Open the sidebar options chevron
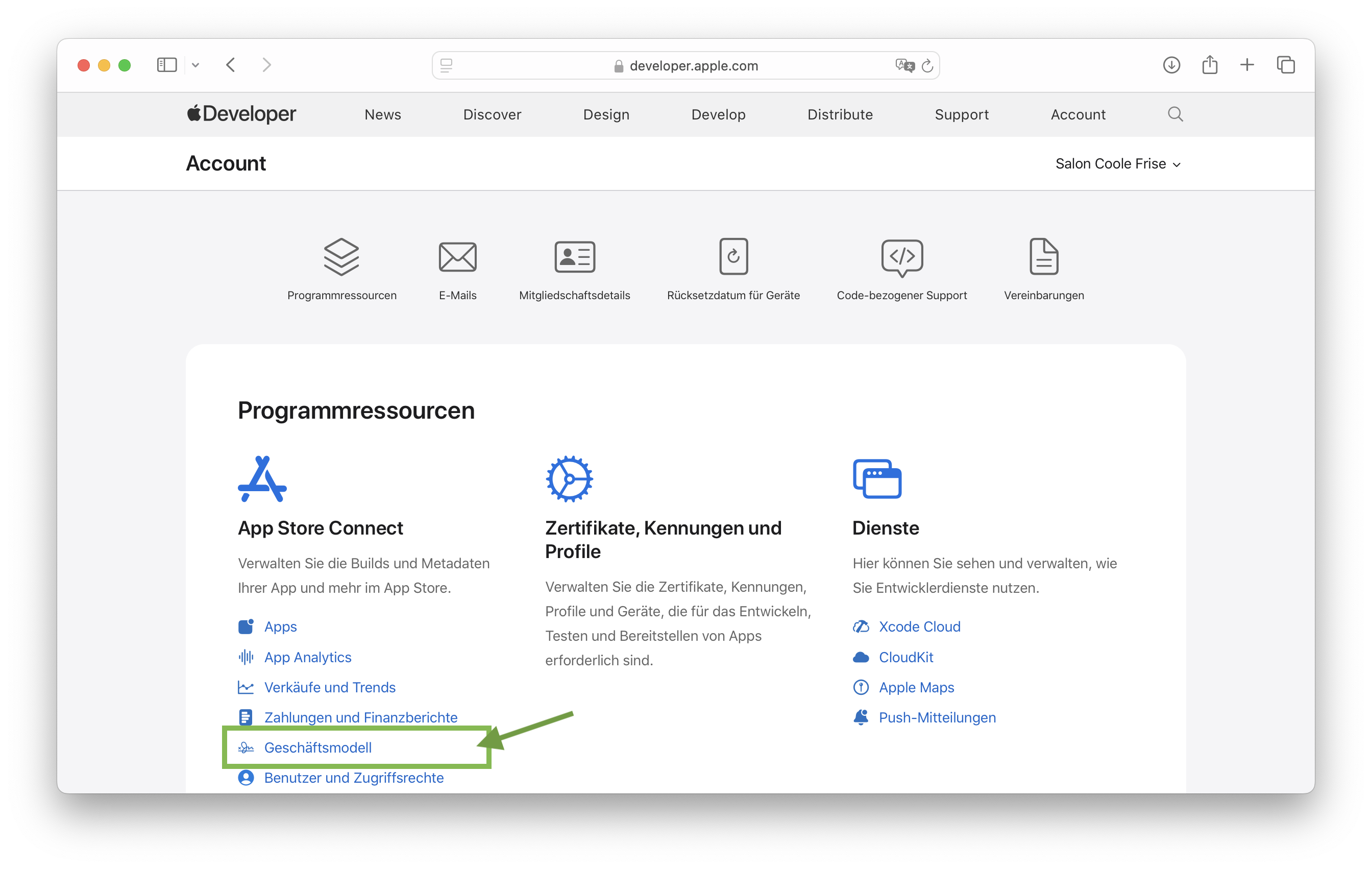Viewport: 1372px width, 869px height. tap(195, 65)
